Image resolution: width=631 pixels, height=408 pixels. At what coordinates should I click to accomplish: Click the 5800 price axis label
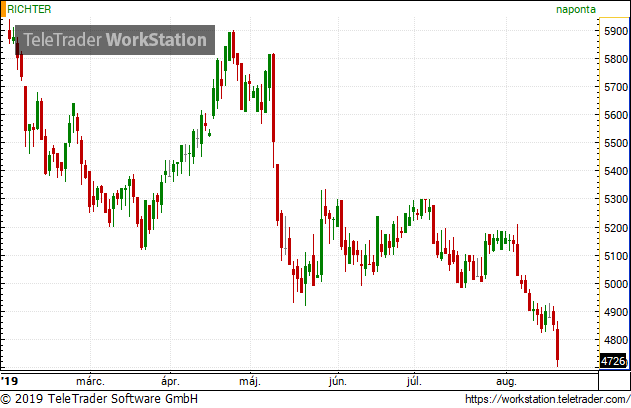pyautogui.click(x=616, y=59)
